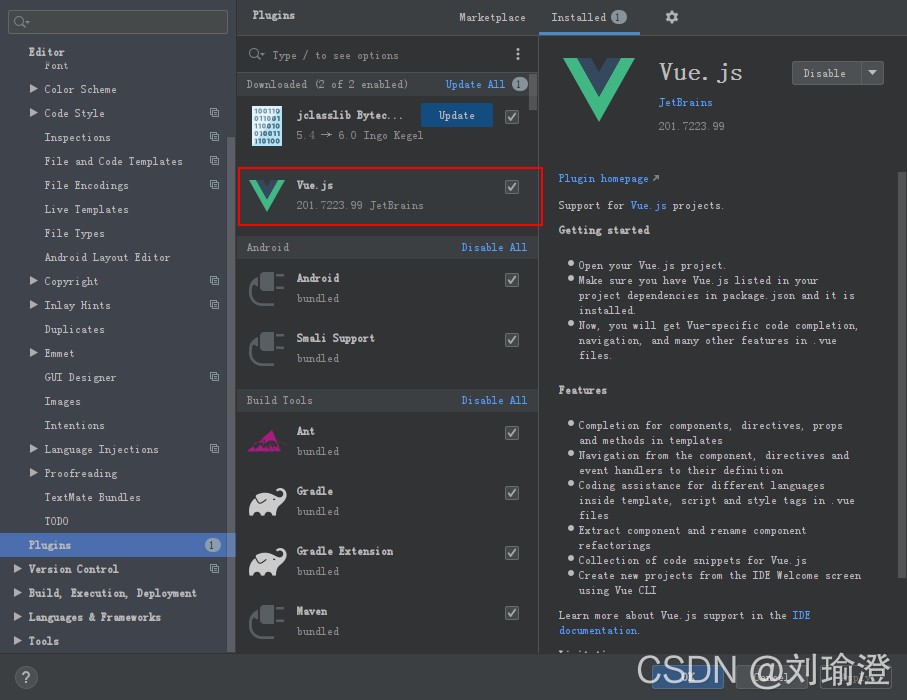Click the large Vue.js logo in details pane
The width and height of the screenshot is (907, 700).
pyautogui.click(x=599, y=90)
